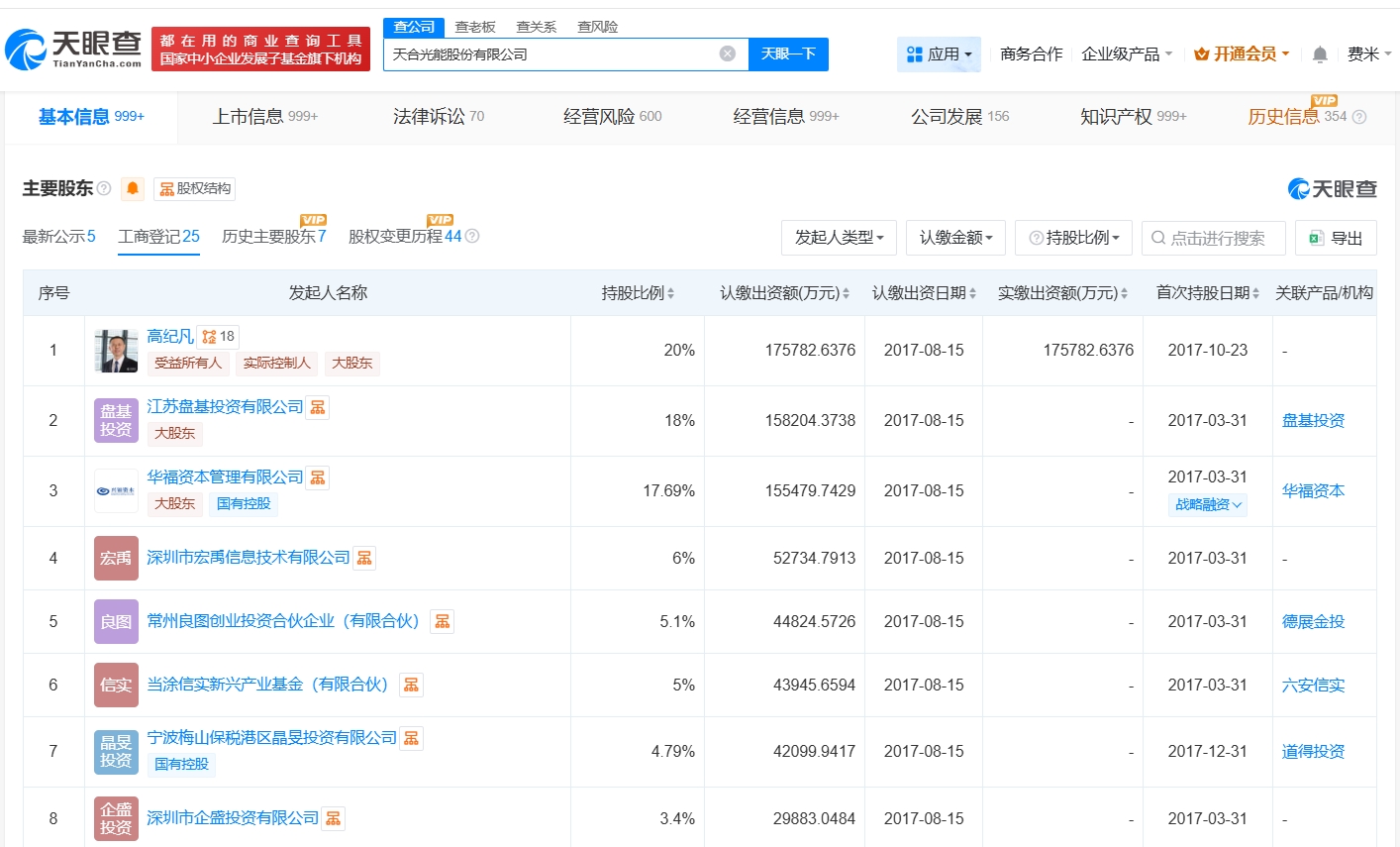The height and width of the screenshot is (847, 1400).
Task: Switch to the 法律诉讼 tab
Action: (x=438, y=117)
